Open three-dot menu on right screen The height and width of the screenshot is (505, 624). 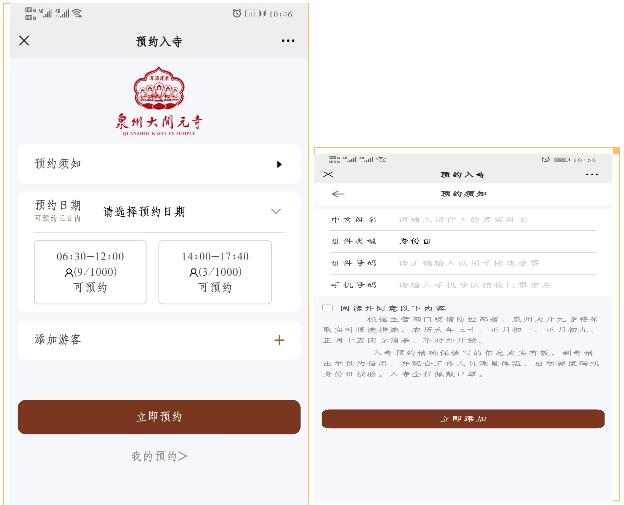(x=591, y=175)
